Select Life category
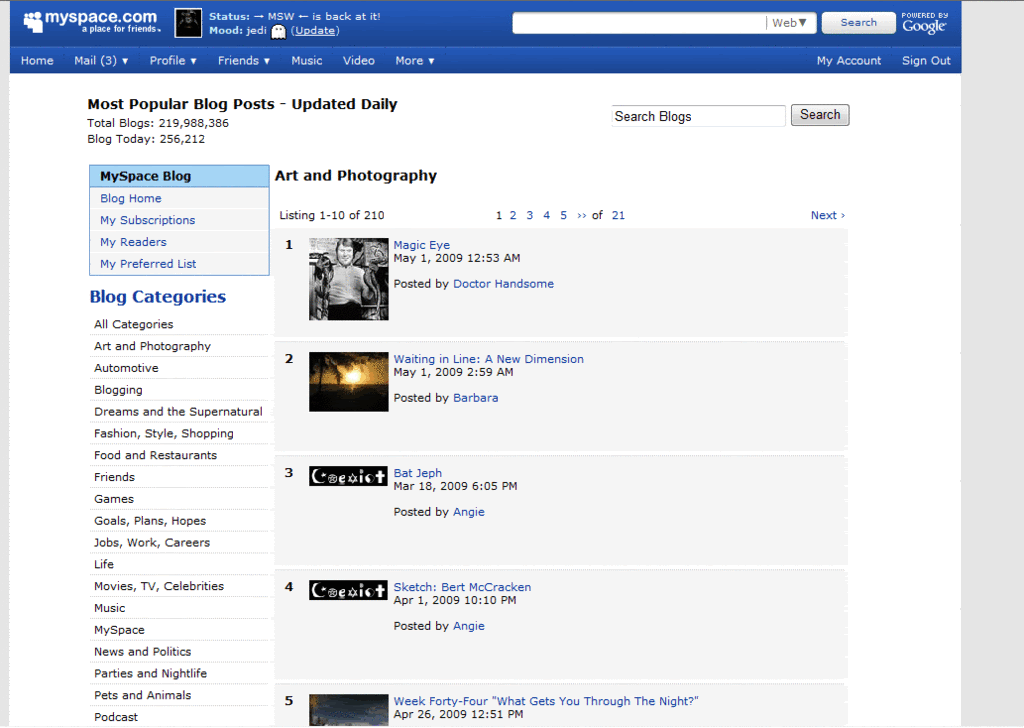This screenshot has height=728, width=1024. [x=104, y=565]
